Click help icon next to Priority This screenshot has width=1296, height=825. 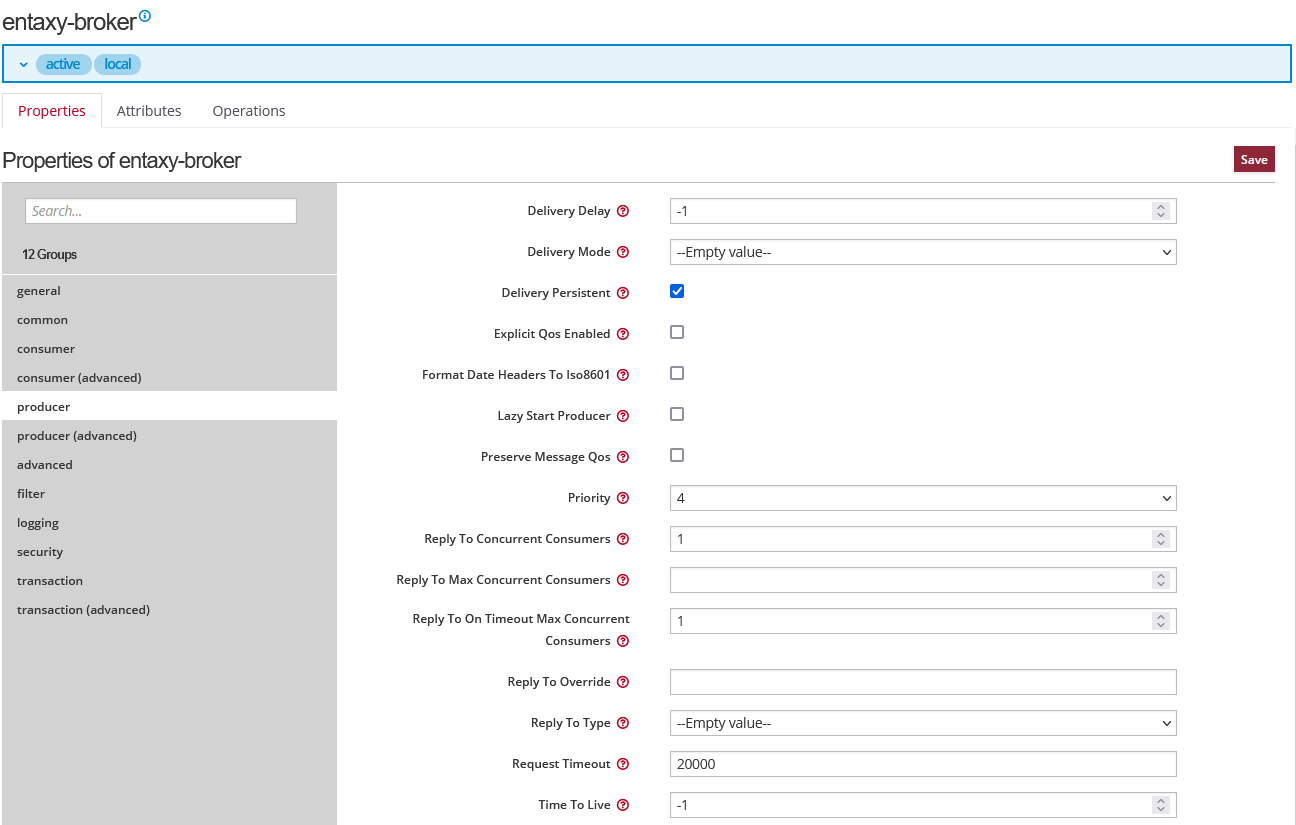(x=623, y=498)
